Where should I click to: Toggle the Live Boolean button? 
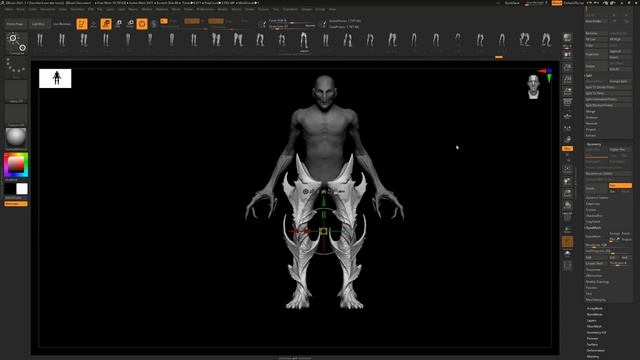(x=62, y=24)
